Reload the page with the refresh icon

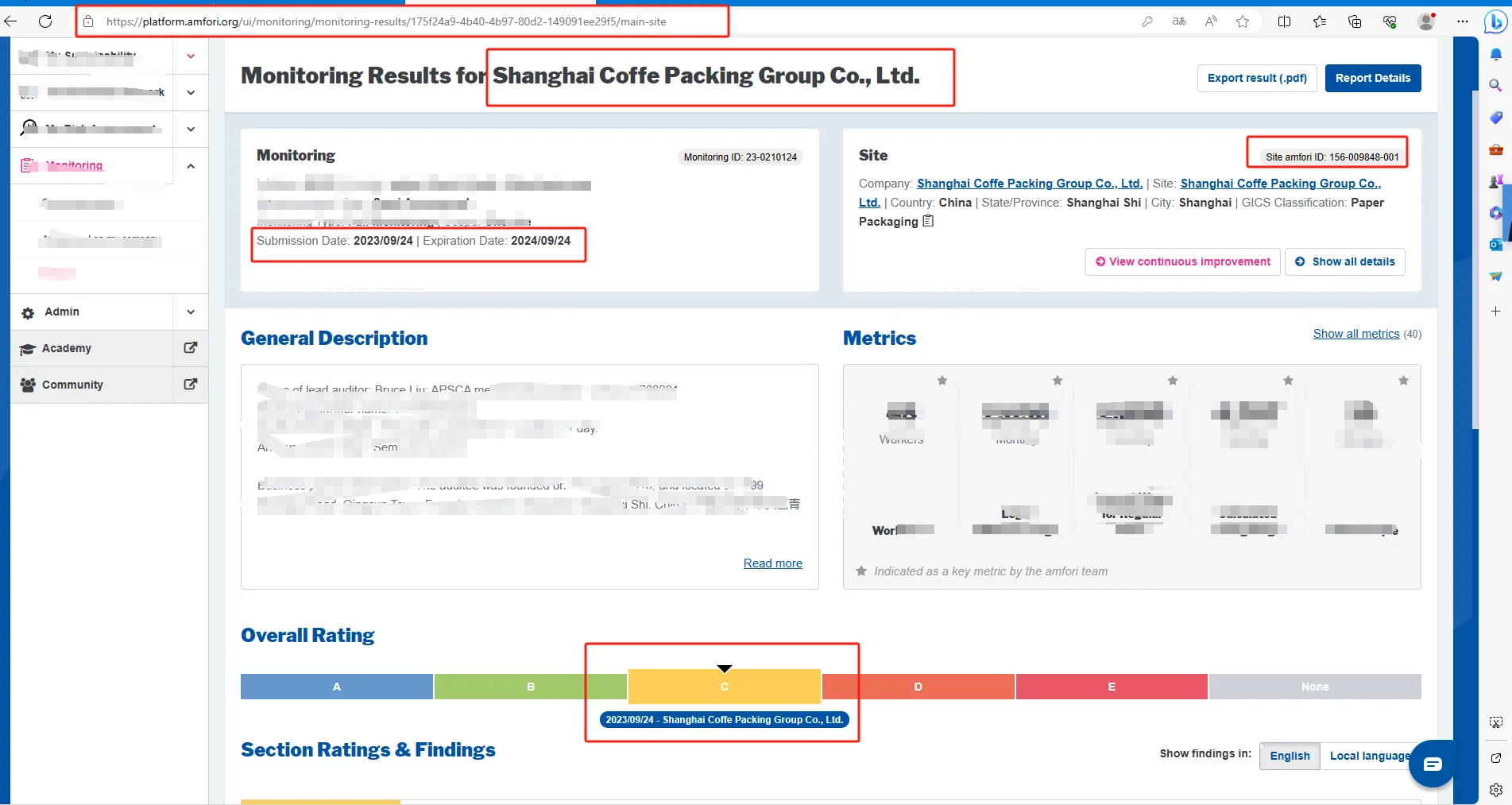pyautogui.click(x=45, y=21)
